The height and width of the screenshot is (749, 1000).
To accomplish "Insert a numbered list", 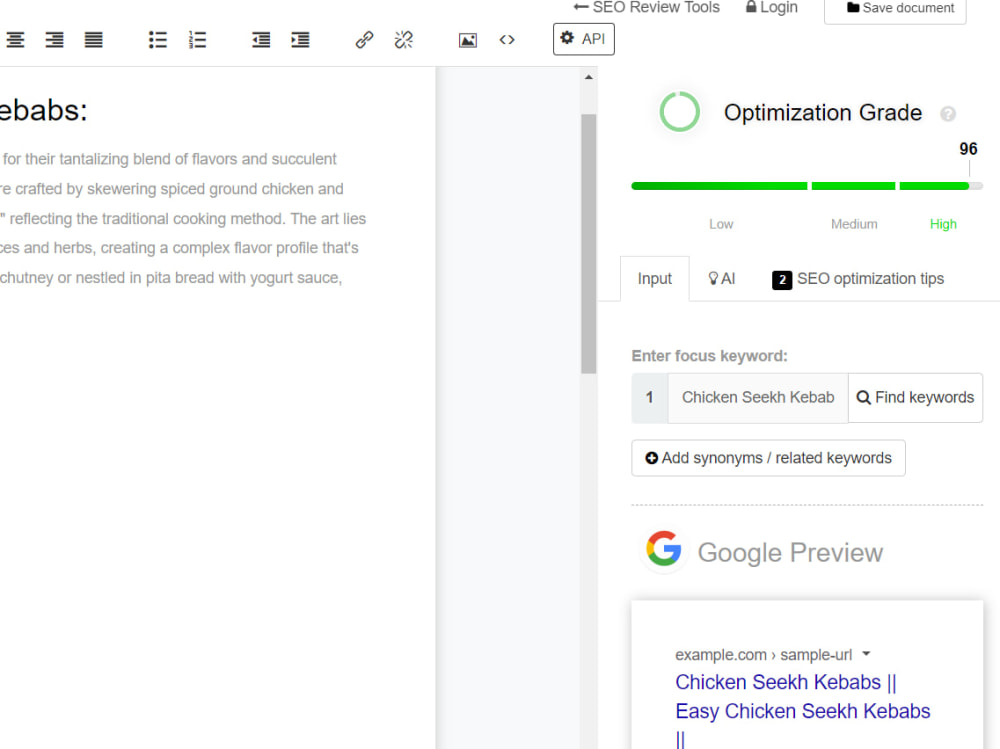I will [x=197, y=40].
